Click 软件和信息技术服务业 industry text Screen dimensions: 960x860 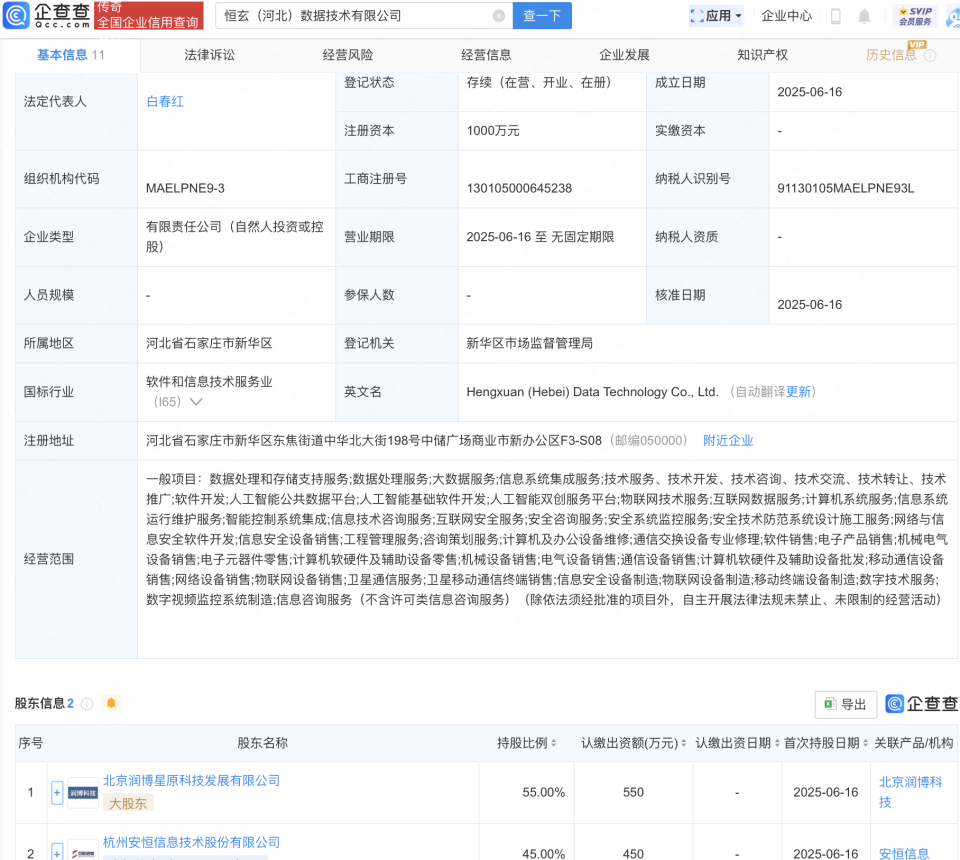click(x=209, y=382)
